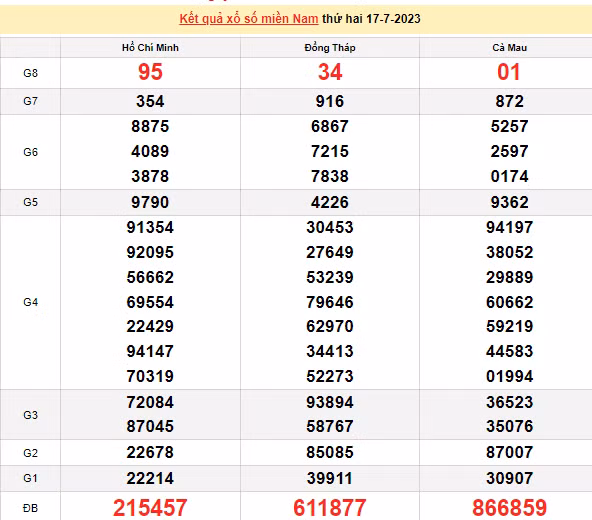Click the red G8 number 95
The height and width of the screenshot is (520, 592).
(150, 72)
